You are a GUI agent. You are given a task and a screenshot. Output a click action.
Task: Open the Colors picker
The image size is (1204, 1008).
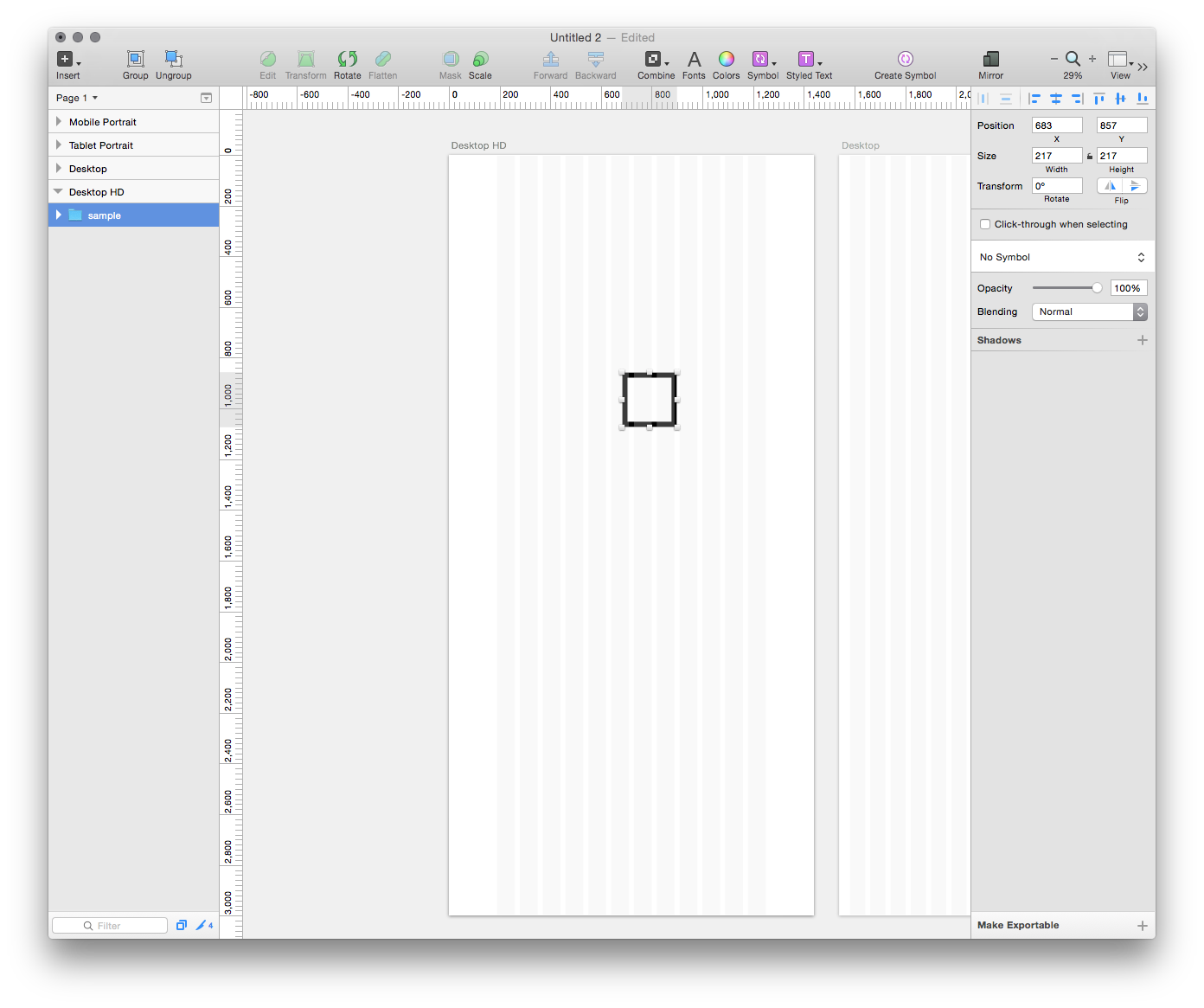(726, 59)
